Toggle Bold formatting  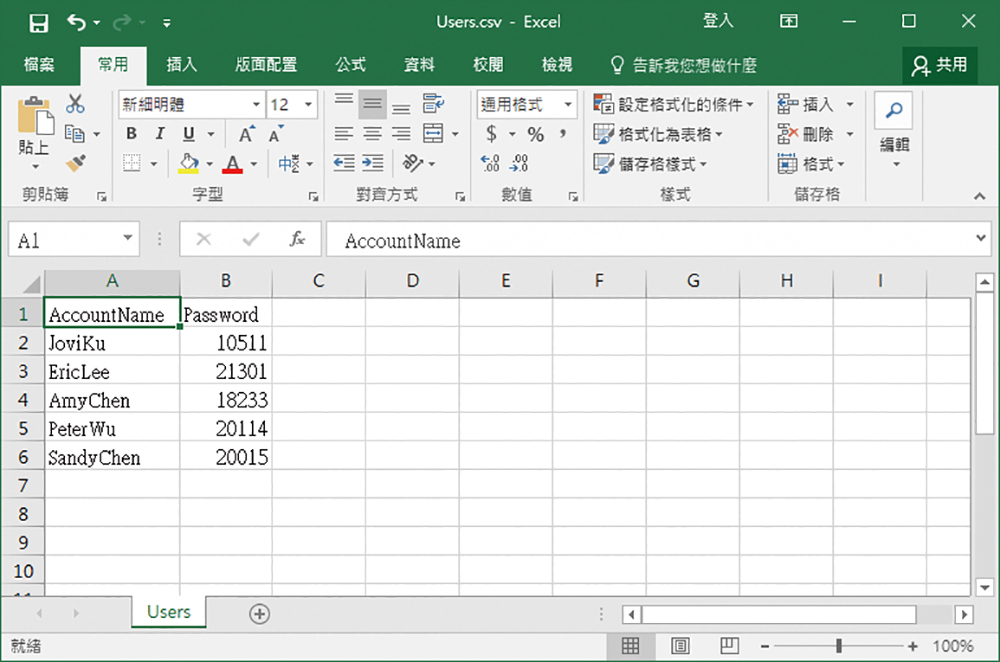click(131, 134)
